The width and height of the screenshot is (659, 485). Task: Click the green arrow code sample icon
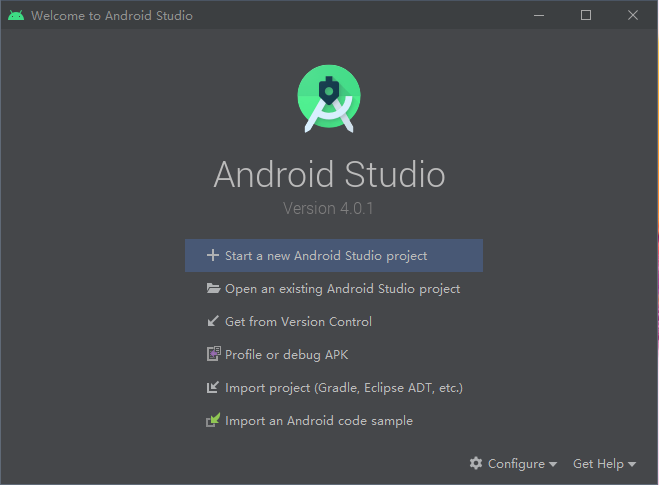coord(213,420)
